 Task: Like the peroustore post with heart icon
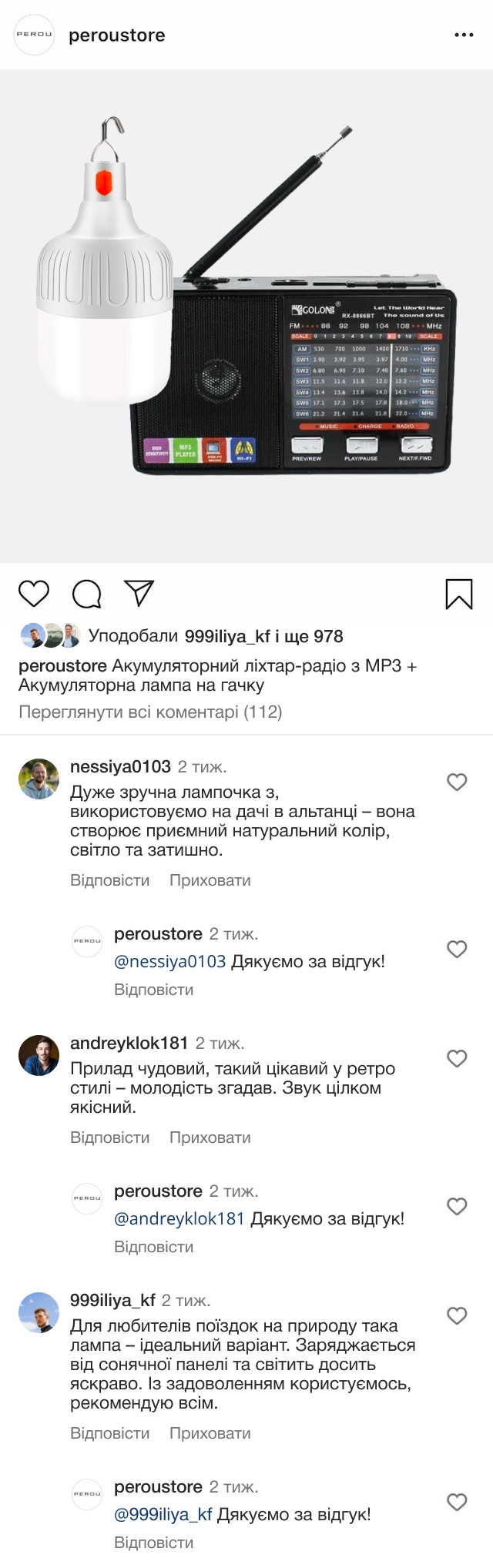pyautogui.click(x=34, y=594)
